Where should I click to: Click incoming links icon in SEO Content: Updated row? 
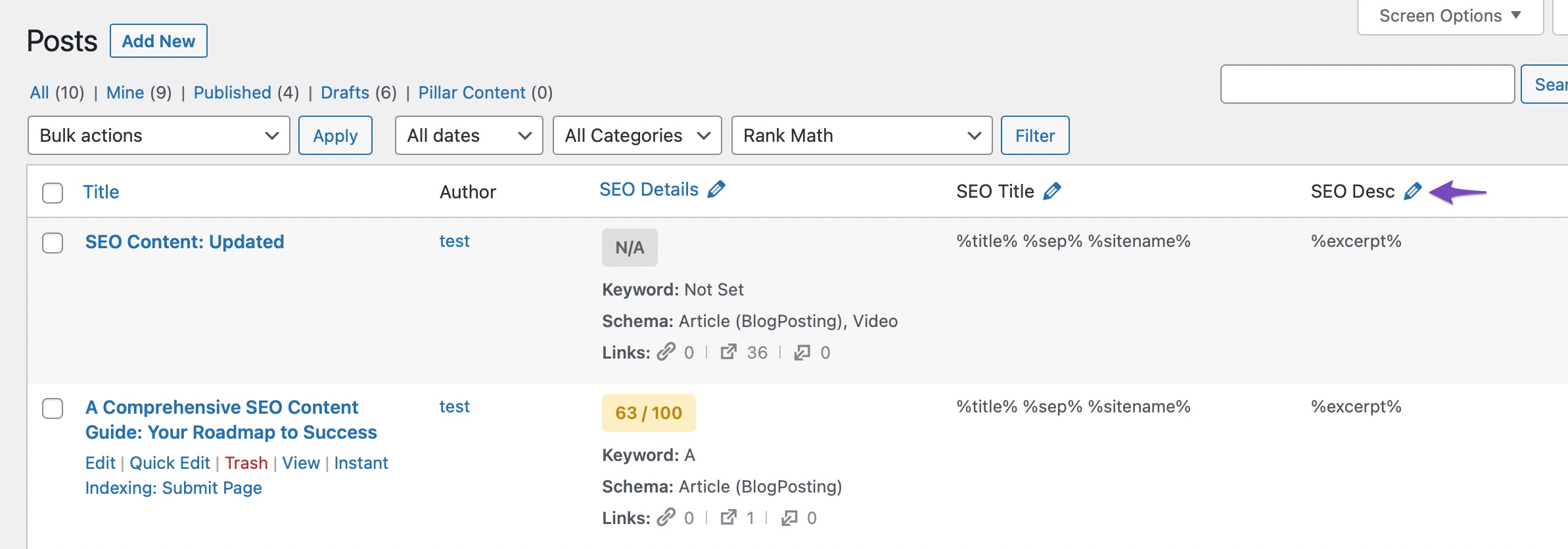point(802,353)
